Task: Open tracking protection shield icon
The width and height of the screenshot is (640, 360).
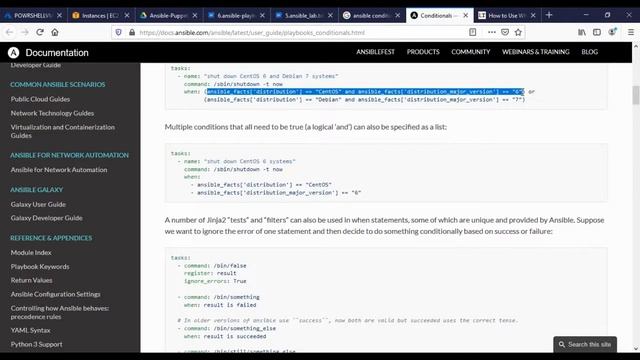Action: pos(118,32)
